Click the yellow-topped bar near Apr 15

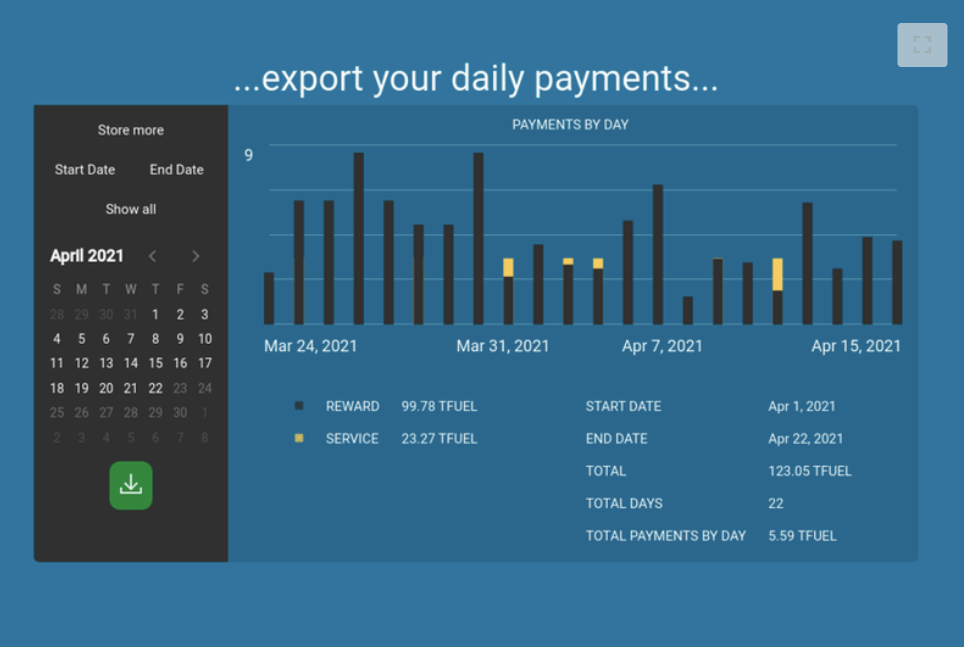point(778,291)
